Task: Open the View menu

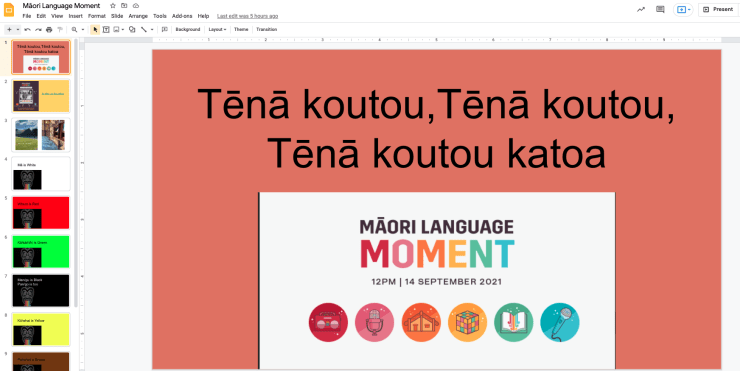Action: [57, 16]
